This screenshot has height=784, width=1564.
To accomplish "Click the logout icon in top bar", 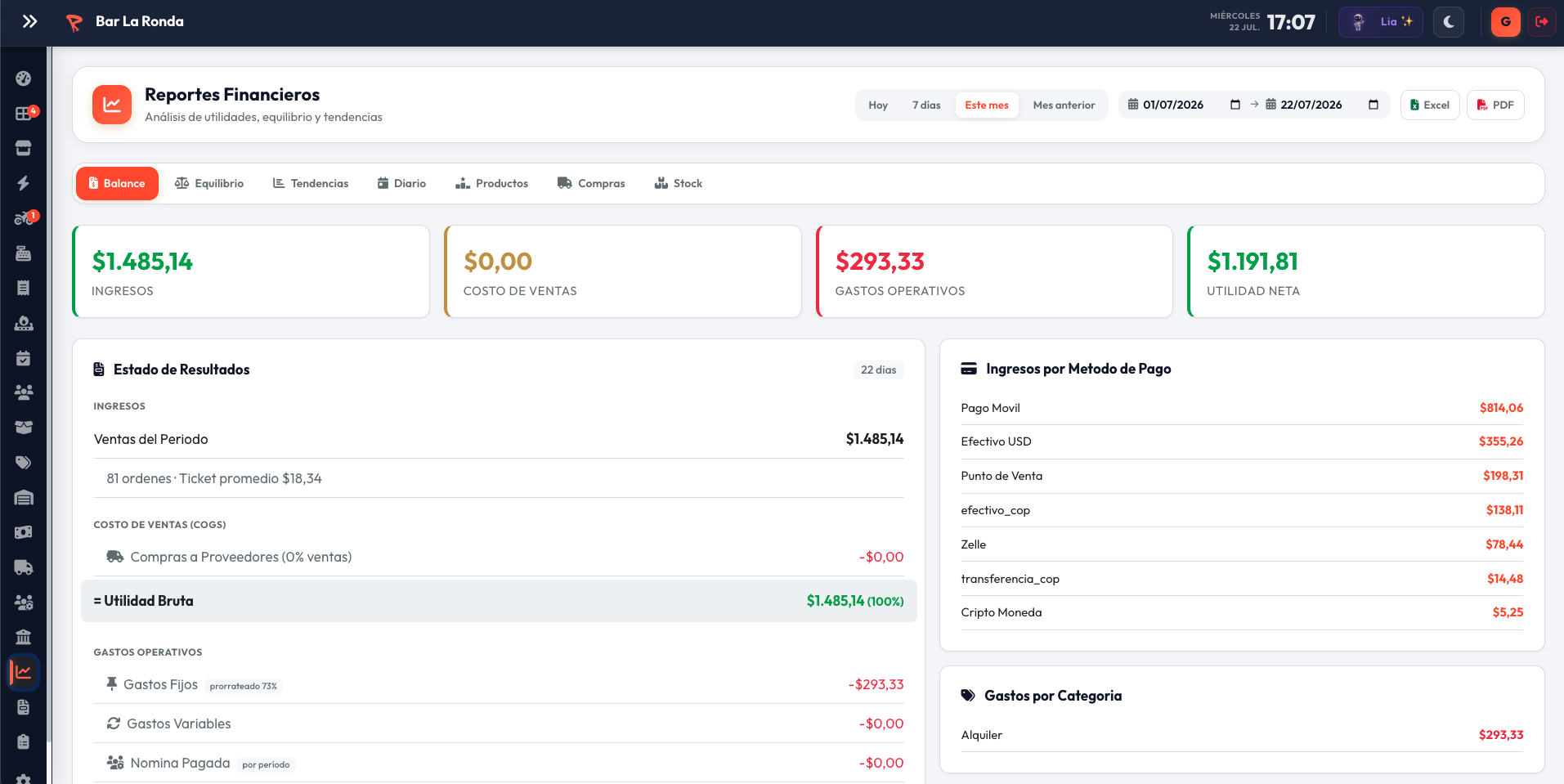I will click(x=1542, y=22).
